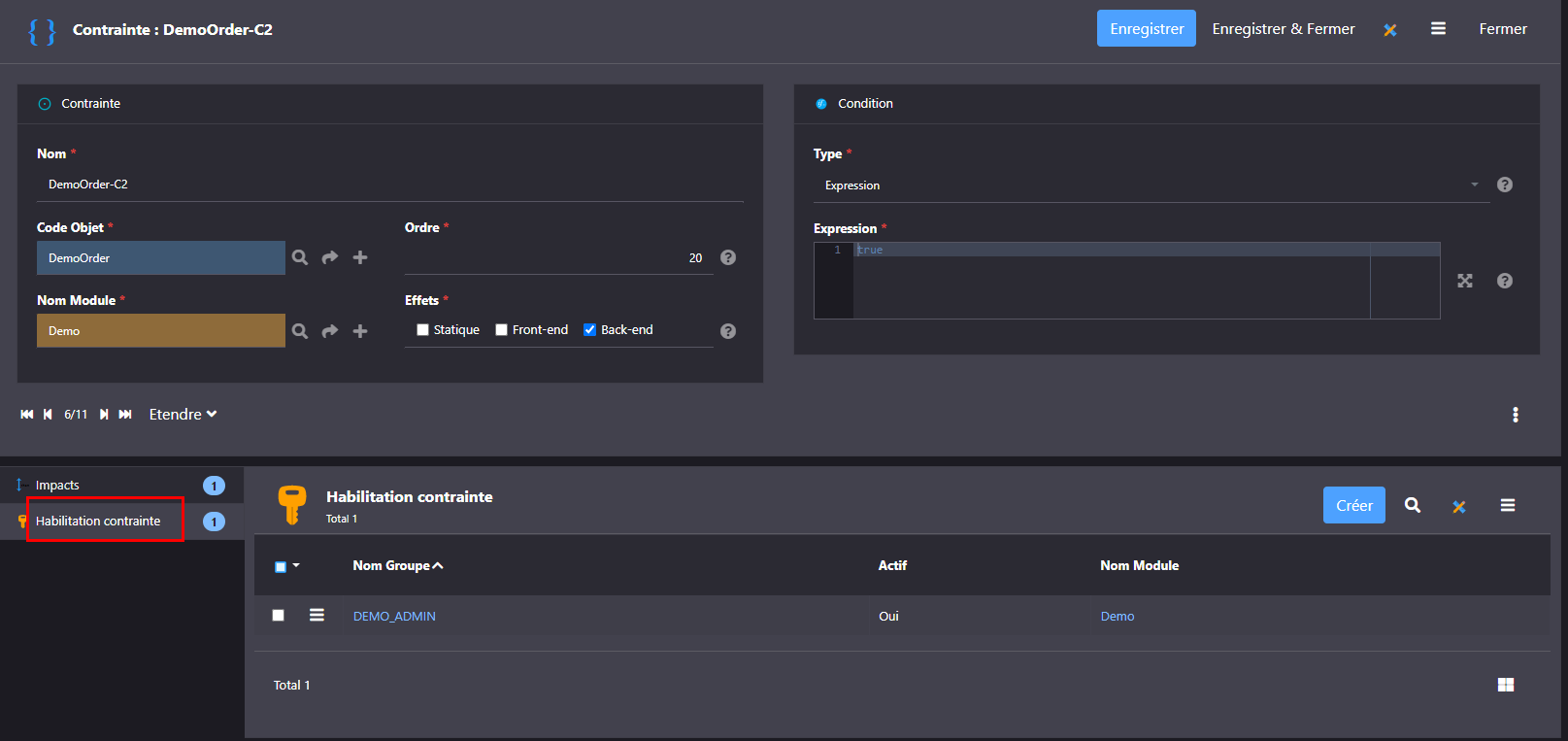Select the DEMO_ADMIN row checkbox
Image resolution: width=1568 pixels, height=741 pixels.
point(279,615)
